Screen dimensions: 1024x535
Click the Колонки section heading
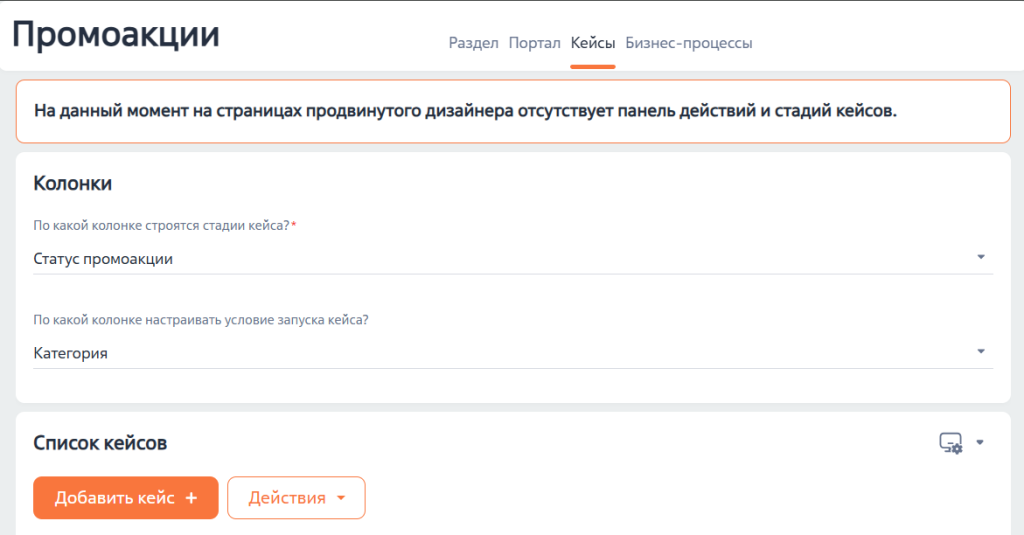72,184
